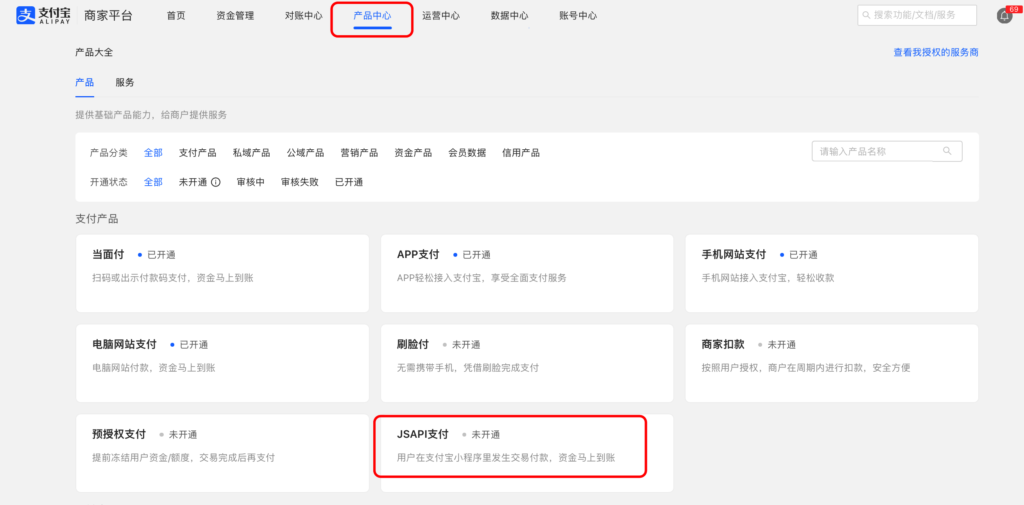This screenshot has width=1024, height=505.
Task: Filter by 支付产品 category
Action: pos(197,153)
